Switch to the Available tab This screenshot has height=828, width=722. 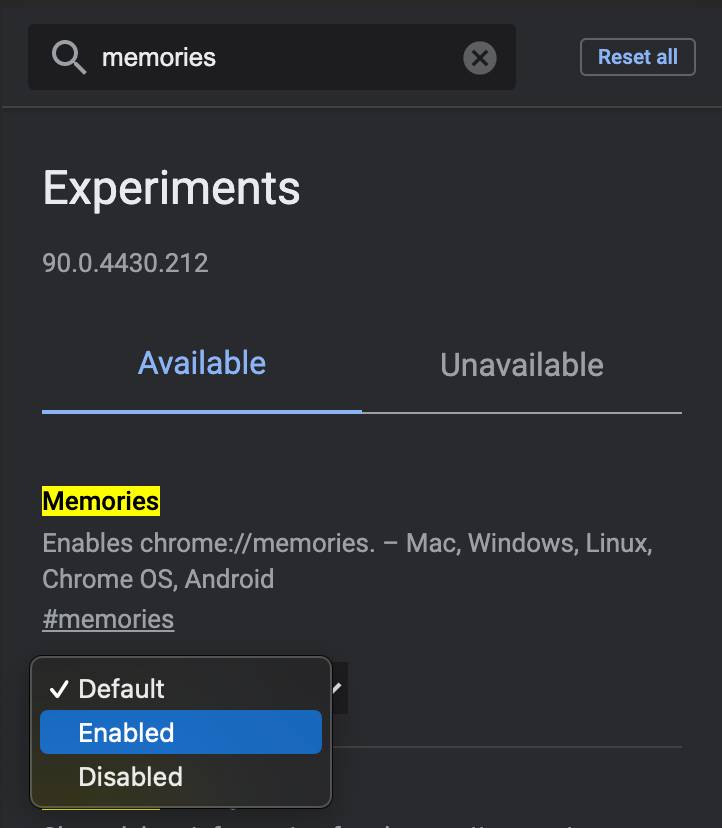(202, 363)
